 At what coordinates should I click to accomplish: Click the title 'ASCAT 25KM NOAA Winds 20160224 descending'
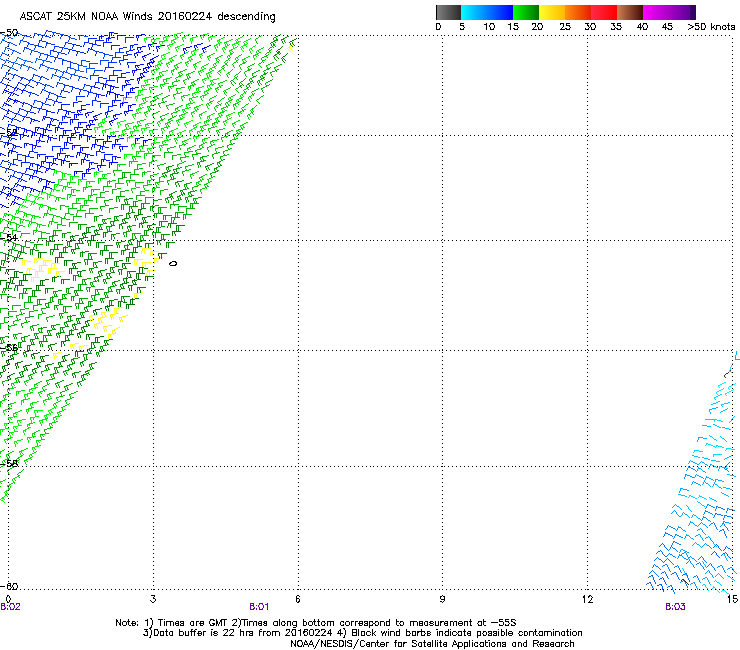[147, 16]
